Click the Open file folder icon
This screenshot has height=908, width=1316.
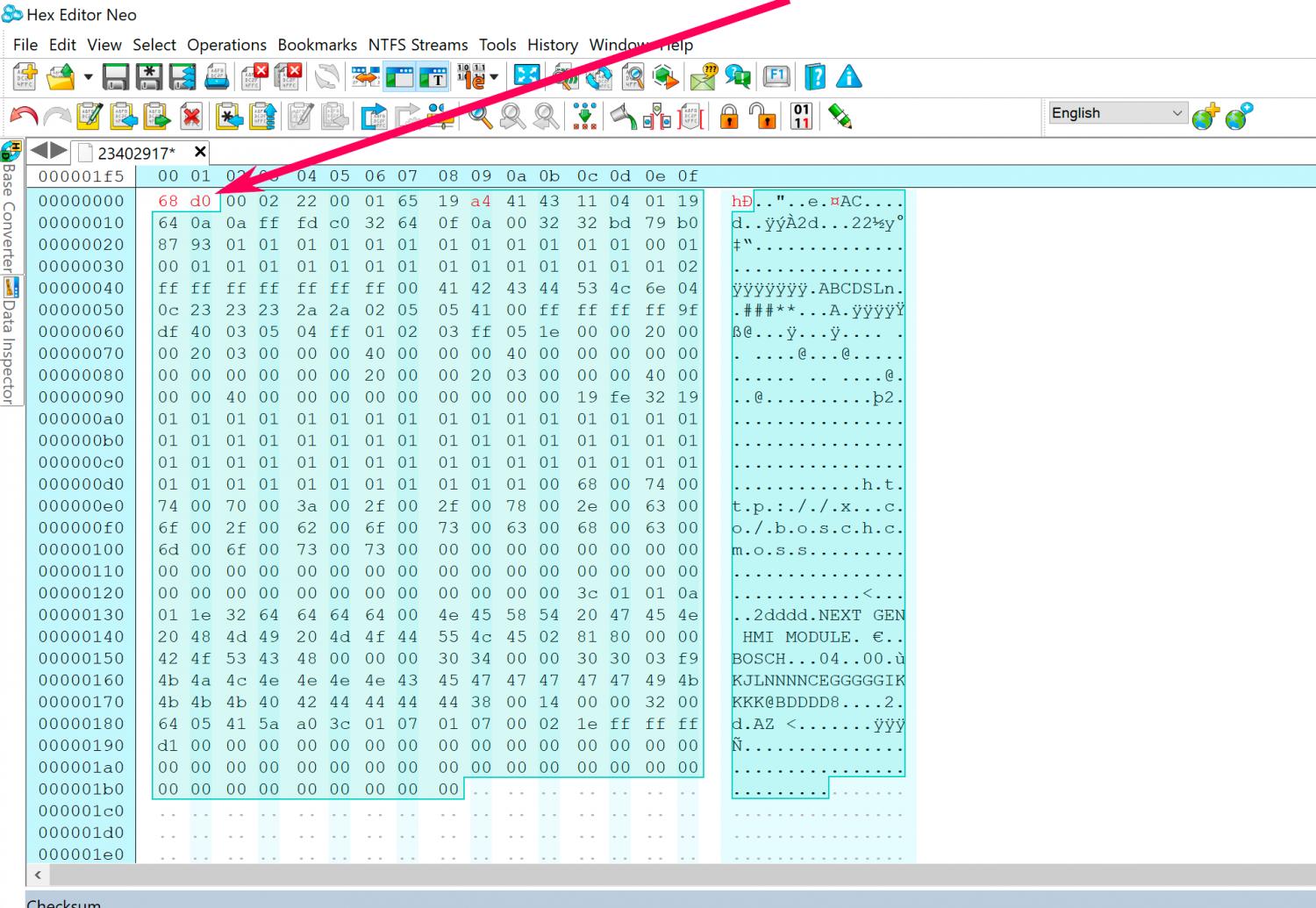click(61, 77)
